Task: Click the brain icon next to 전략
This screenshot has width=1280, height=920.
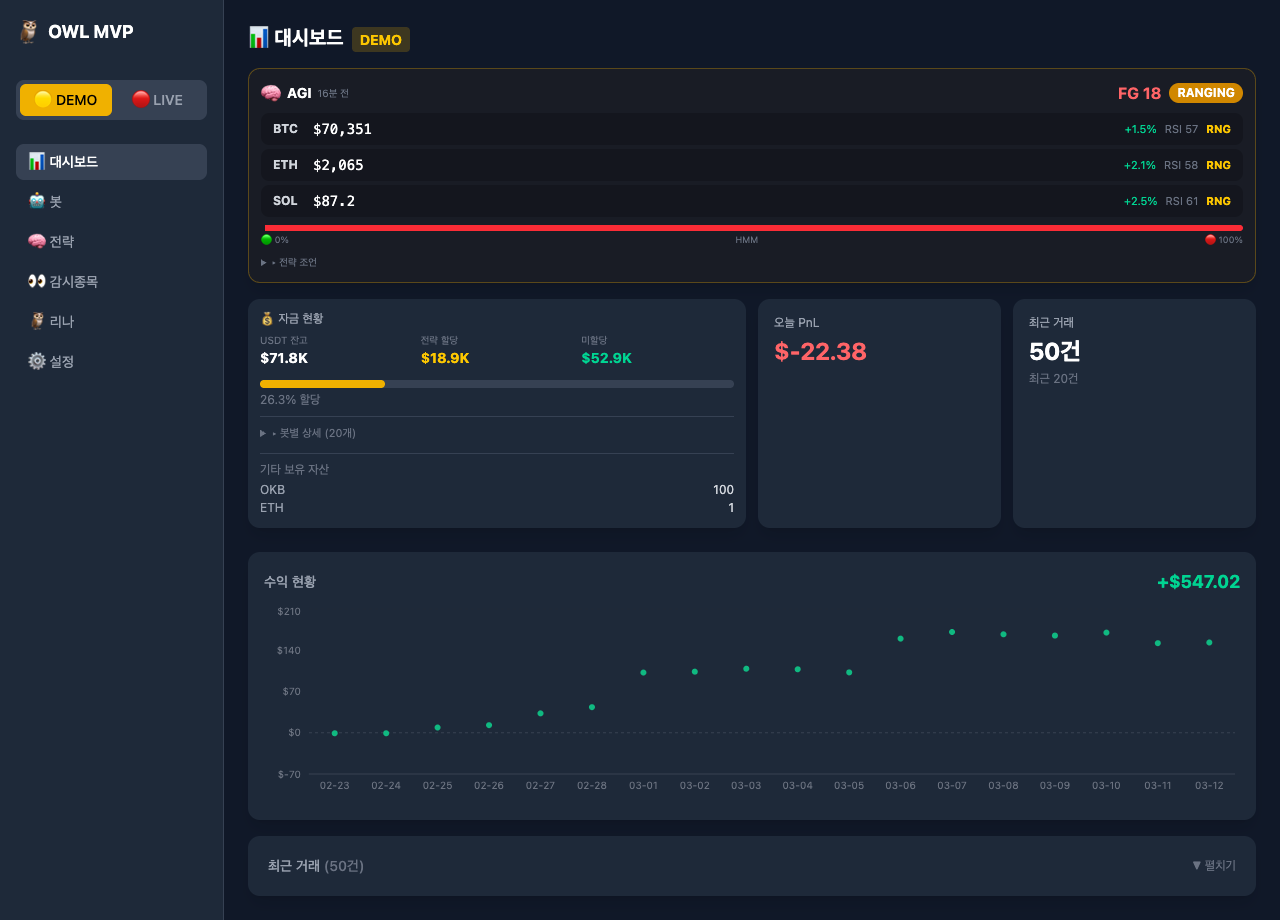Action: coord(37,241)
